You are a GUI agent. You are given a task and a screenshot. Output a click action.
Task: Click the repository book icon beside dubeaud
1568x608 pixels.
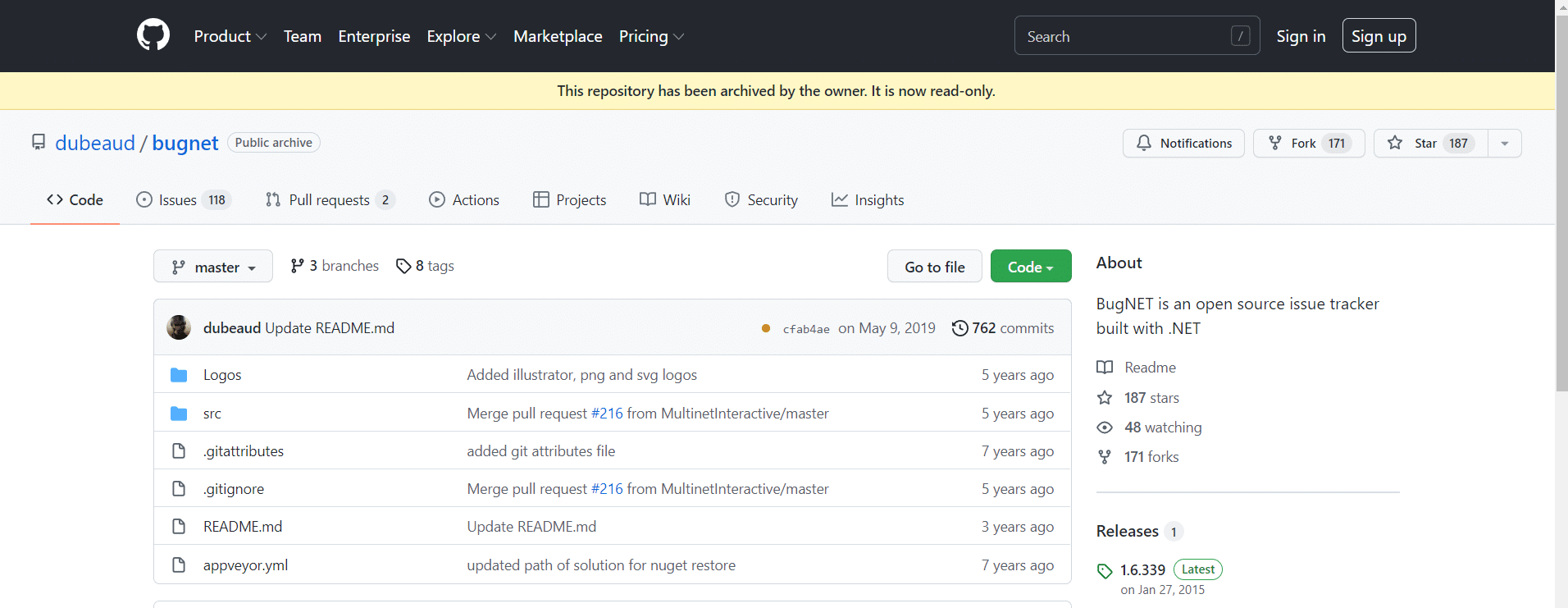[39, 142]
